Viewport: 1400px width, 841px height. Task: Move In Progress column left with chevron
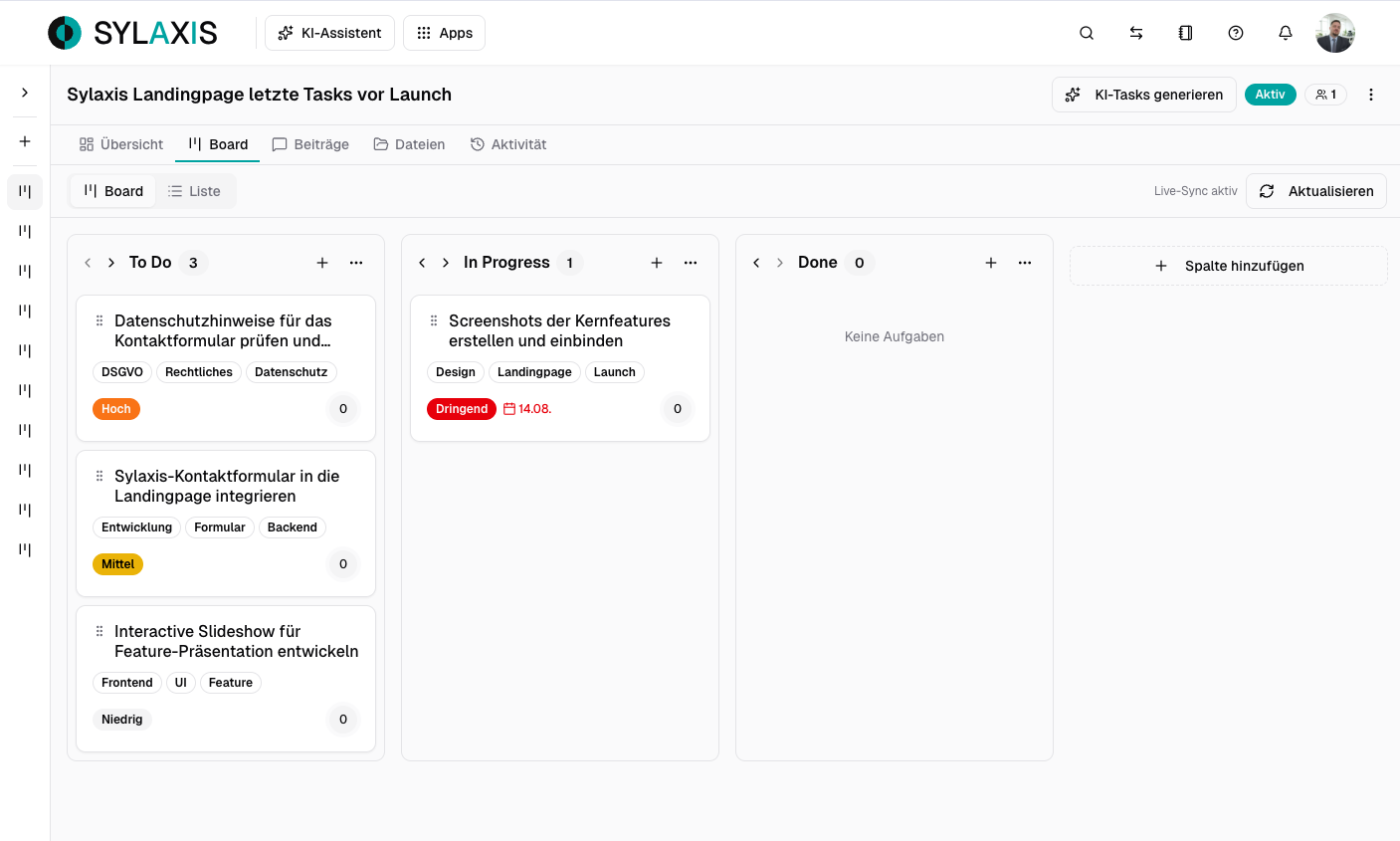tap(422, 263)
